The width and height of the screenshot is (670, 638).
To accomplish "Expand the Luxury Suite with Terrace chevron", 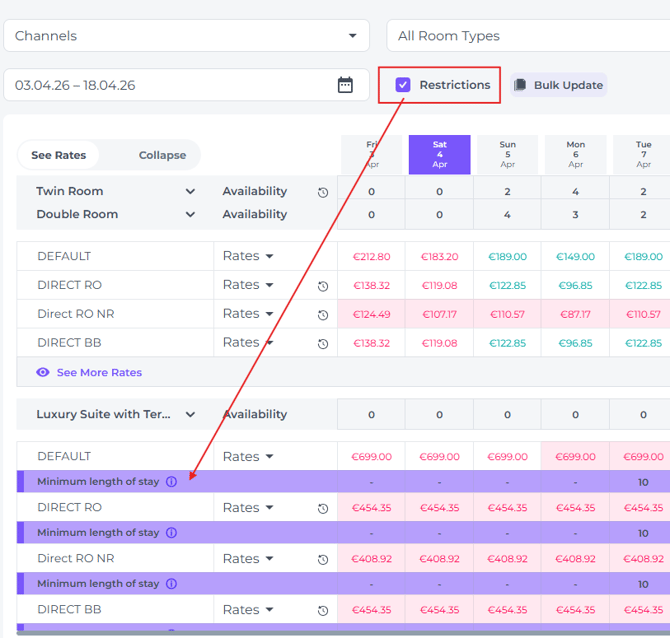I will [x=190, y=414].
